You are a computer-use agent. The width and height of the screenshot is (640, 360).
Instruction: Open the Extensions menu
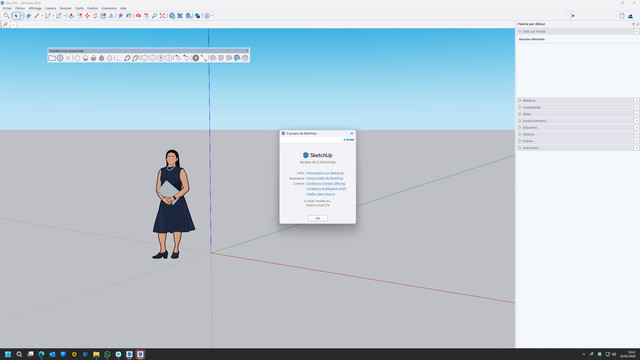(109, 8)
